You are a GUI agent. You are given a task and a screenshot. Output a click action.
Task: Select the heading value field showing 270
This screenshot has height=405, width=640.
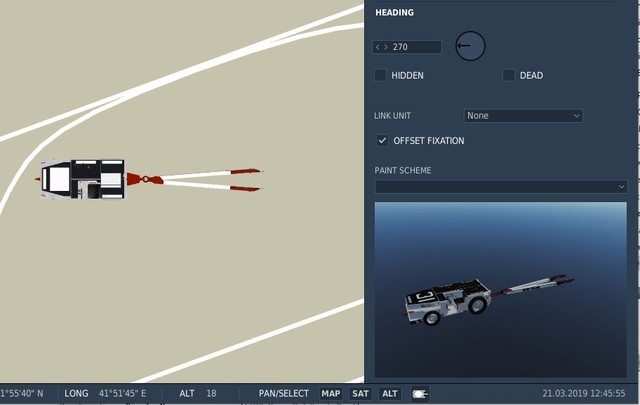point(407,47)
